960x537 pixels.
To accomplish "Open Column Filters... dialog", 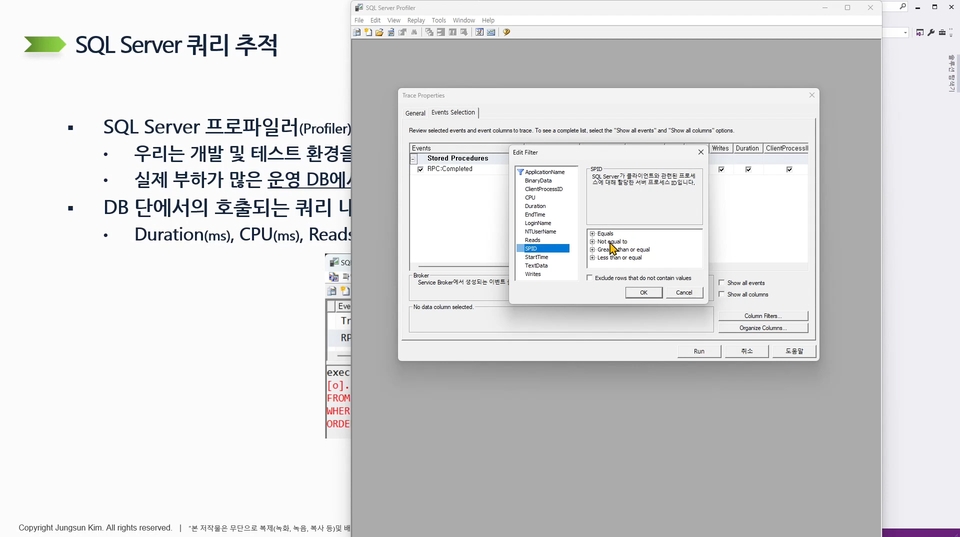I will point(763,316).
